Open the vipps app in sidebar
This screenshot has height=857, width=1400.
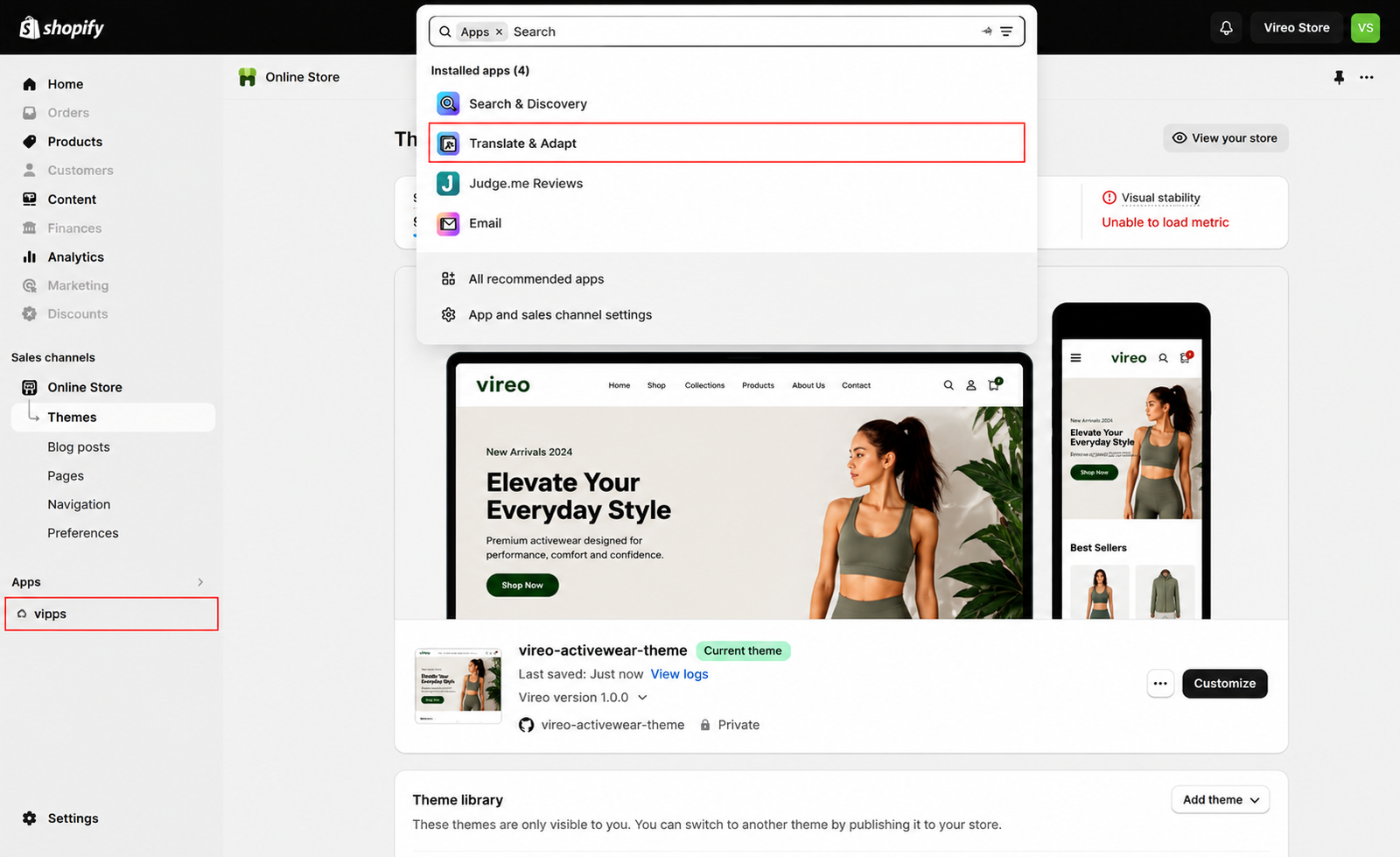click(112, 614)
